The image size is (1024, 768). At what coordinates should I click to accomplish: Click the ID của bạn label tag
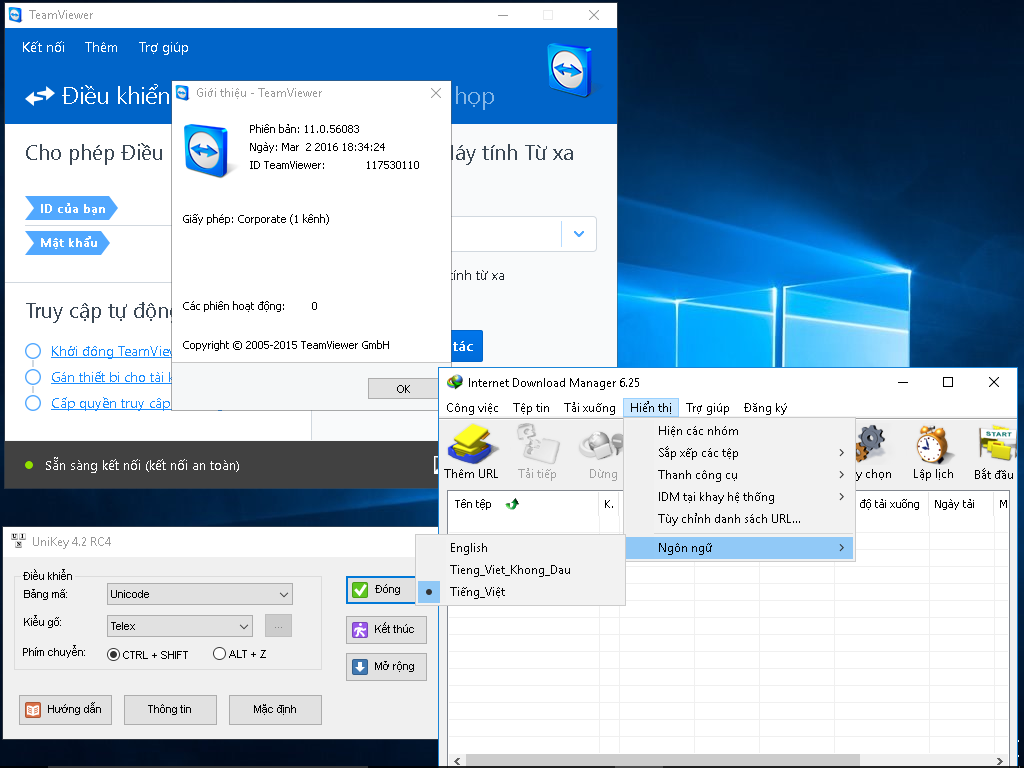[71, 208]
